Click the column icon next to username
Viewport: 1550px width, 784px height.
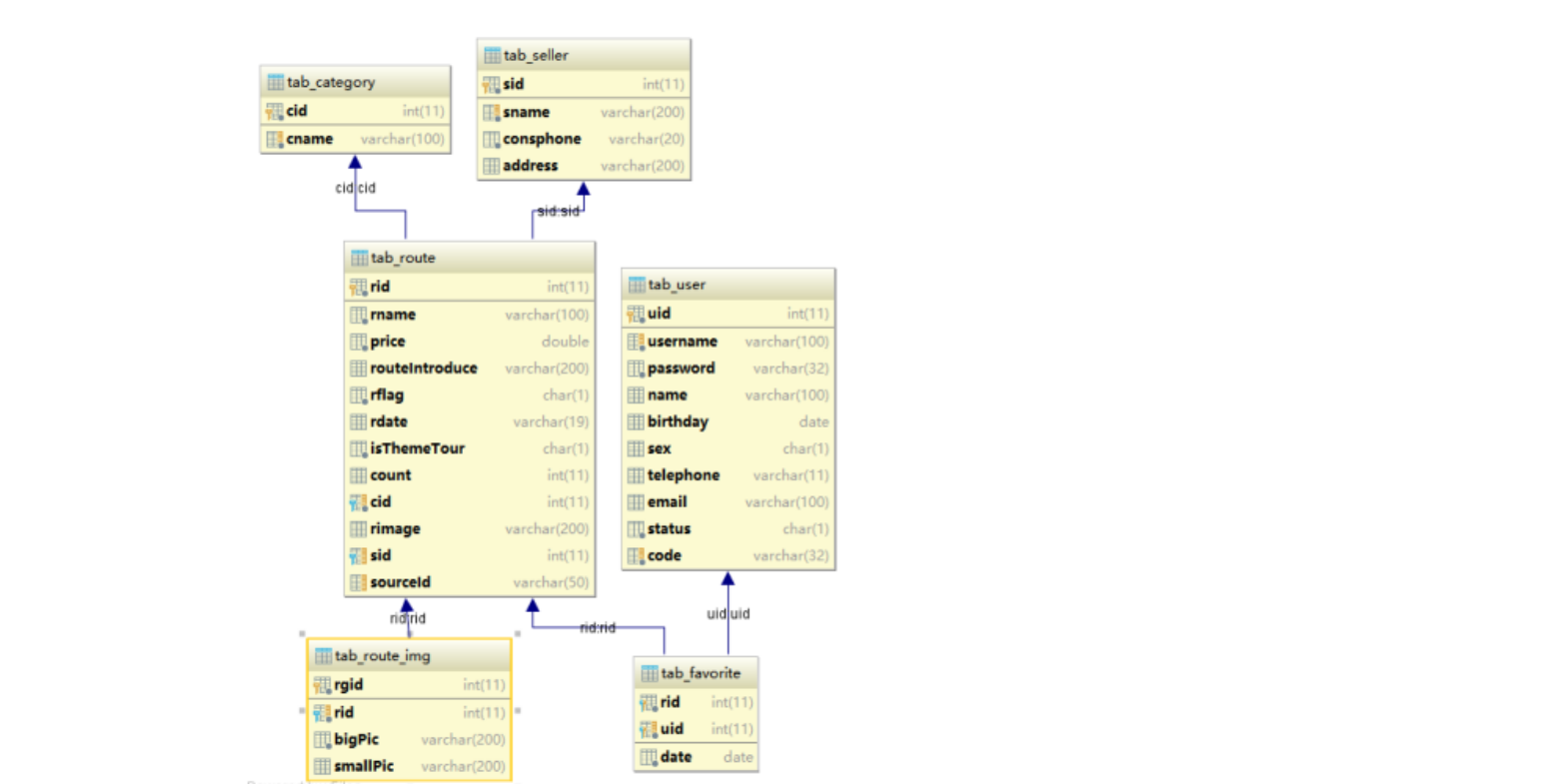[636, 342]
